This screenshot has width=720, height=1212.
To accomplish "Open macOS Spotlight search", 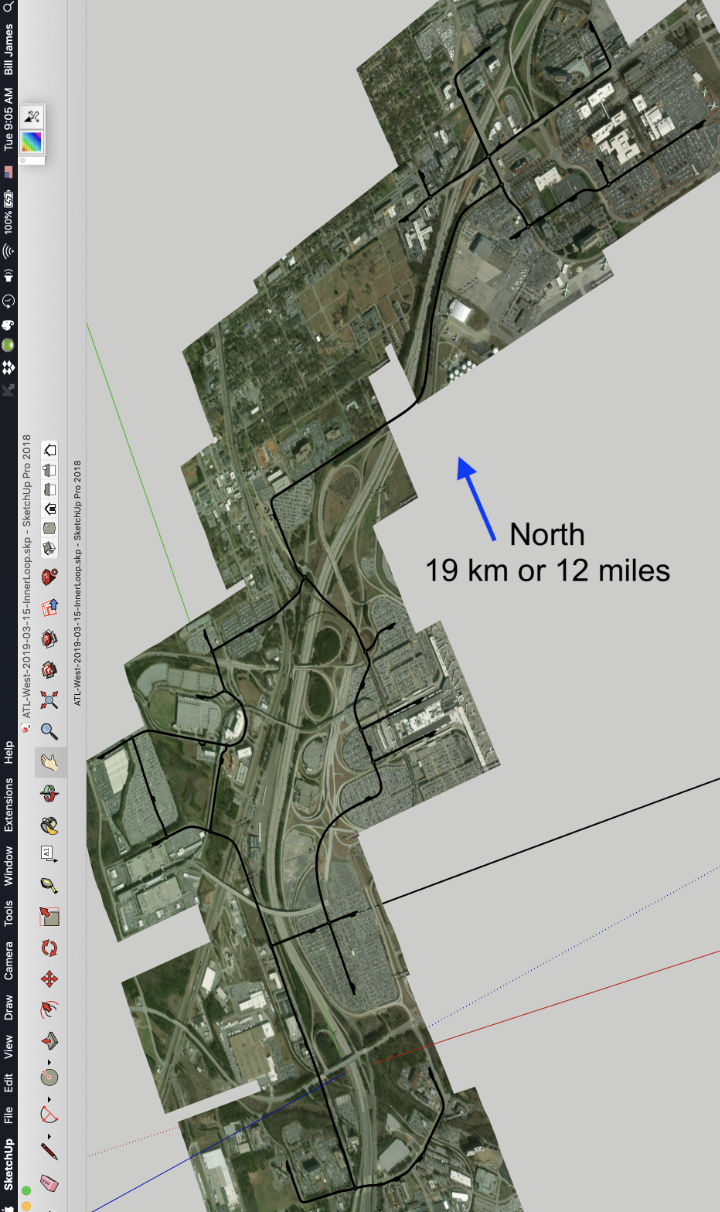I will 9,7.
